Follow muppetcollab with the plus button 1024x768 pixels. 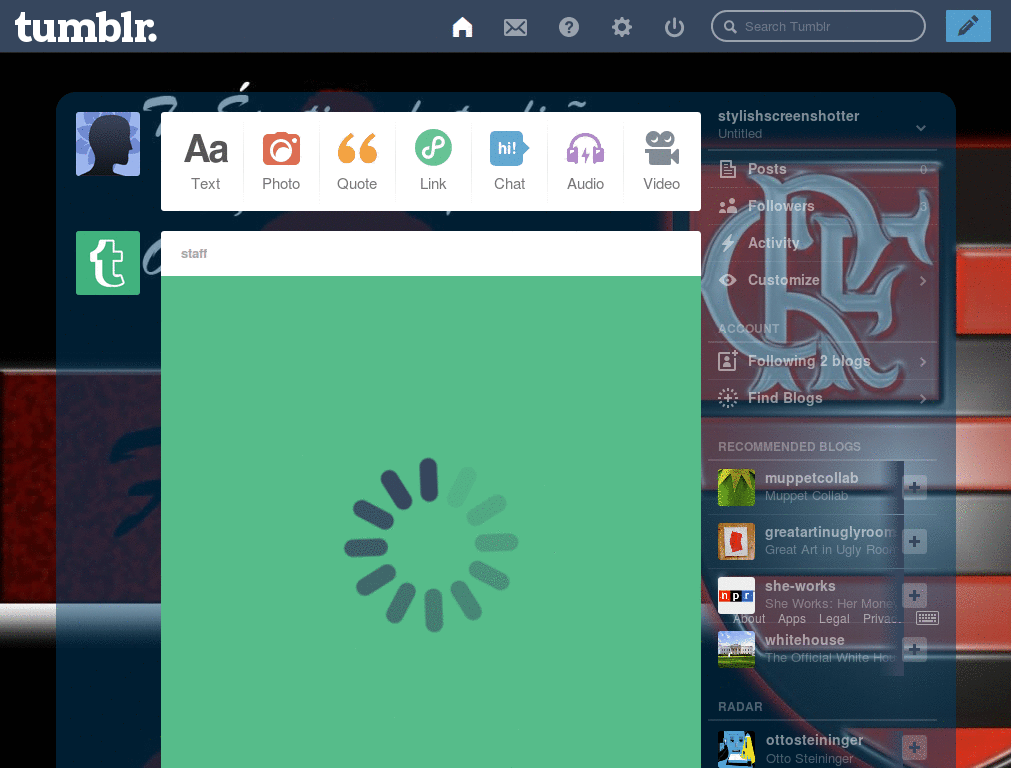[x=914, y=487]
